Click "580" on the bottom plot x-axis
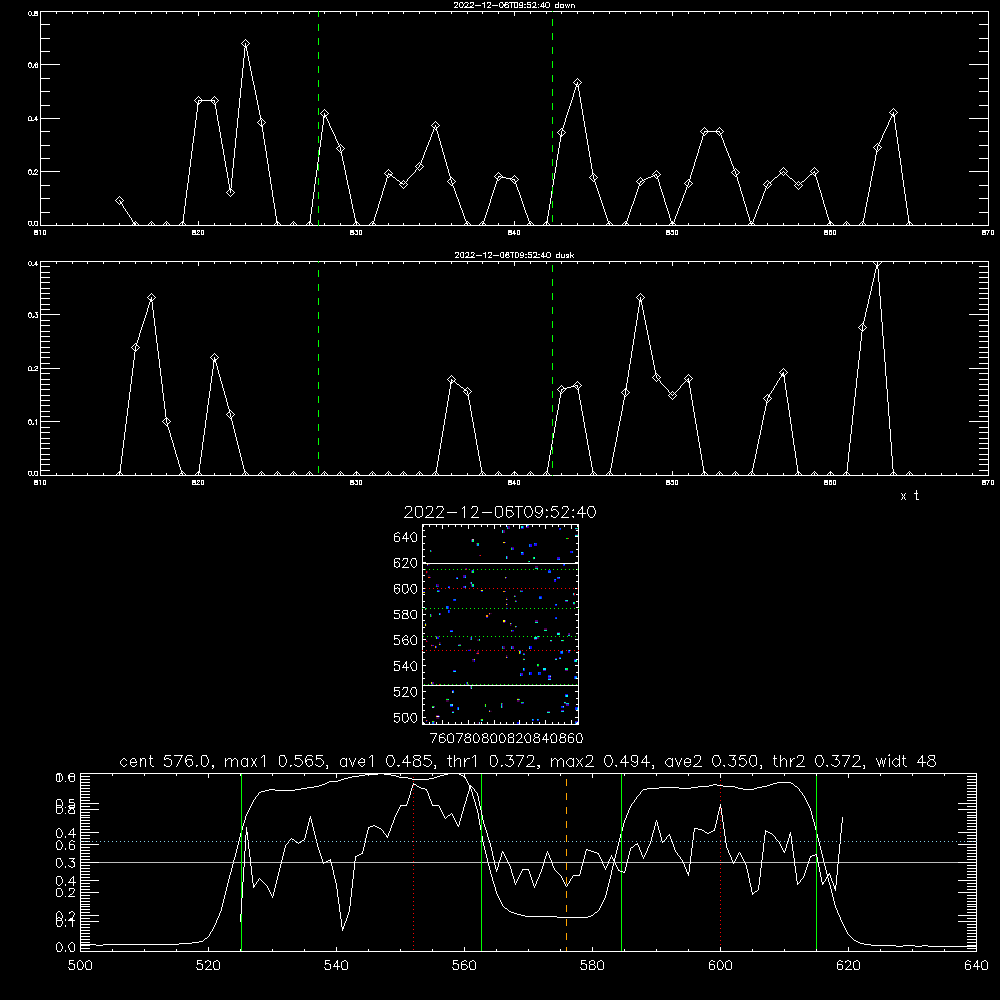The height and width of the screenshot is (1000, 1000). (592, 966)
